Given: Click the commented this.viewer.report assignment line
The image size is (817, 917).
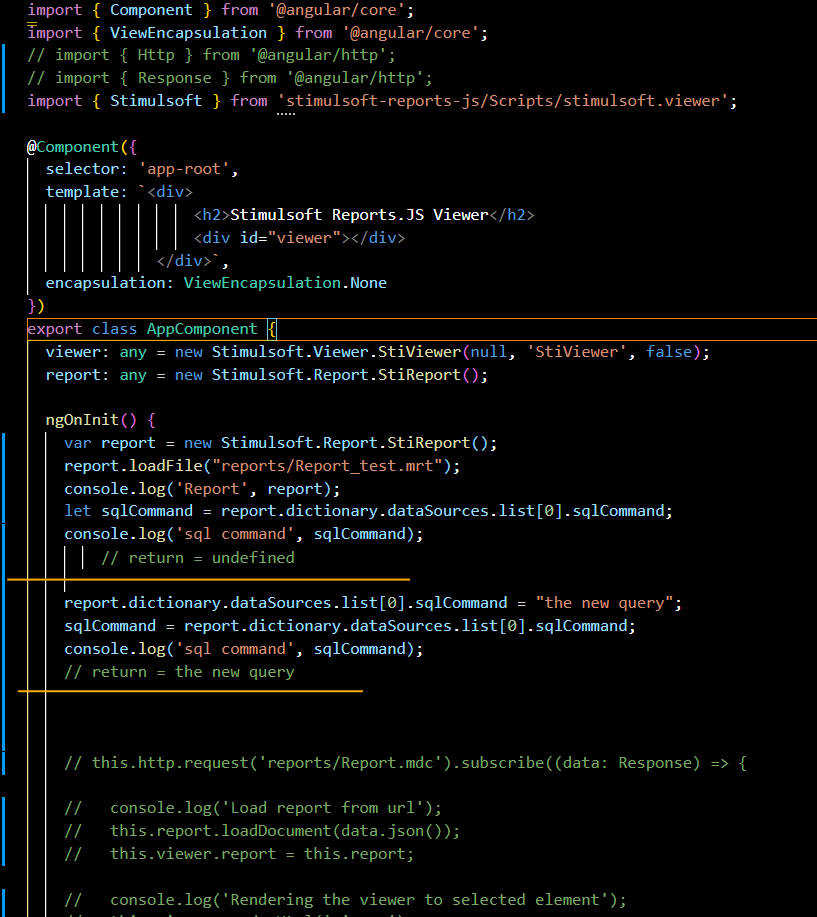Looking at the screenshot, I should click(x=239, y=854).
